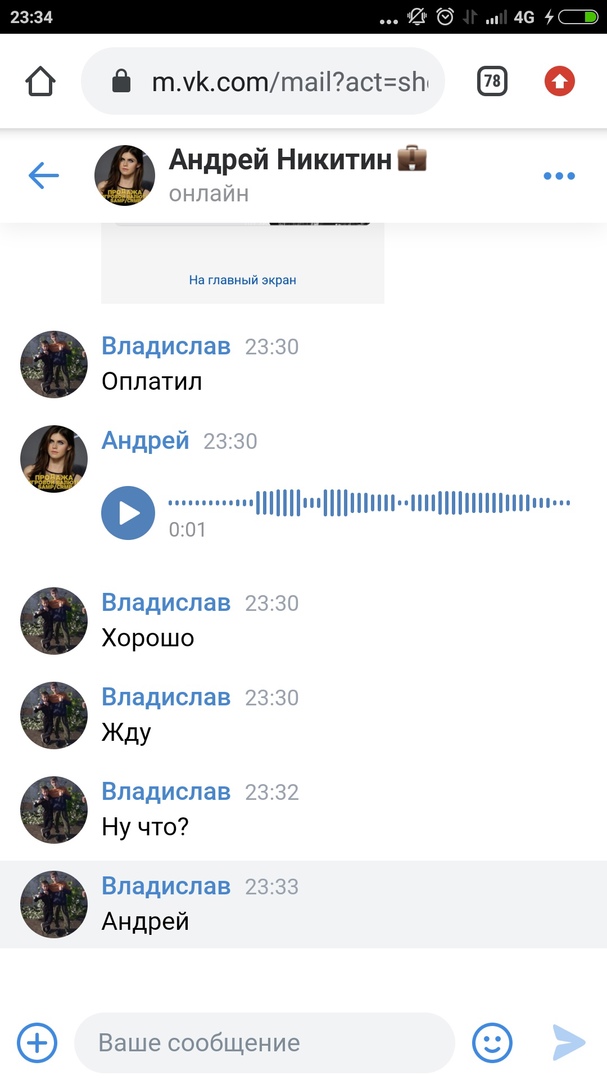607x1080 pixels.
Task: Tap the padlock site security icon
Action: pos(121,81)
